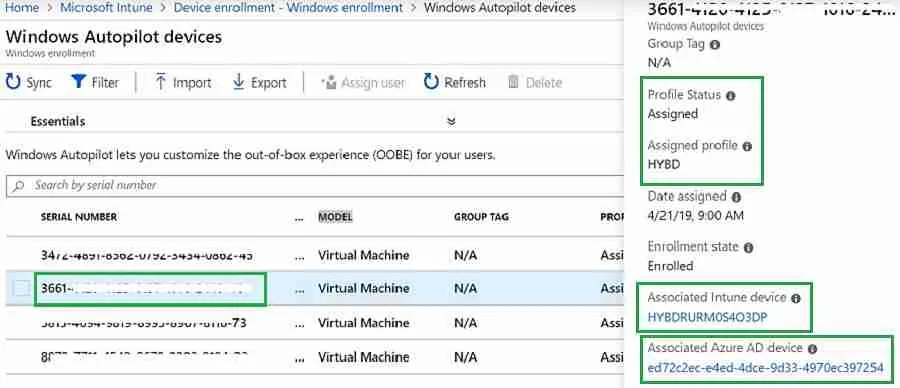The height and width of the screenshot is (388, 900).
Task: Open Intune device HYBDRURM0S4O3DP link
Action: coord(708,317)
